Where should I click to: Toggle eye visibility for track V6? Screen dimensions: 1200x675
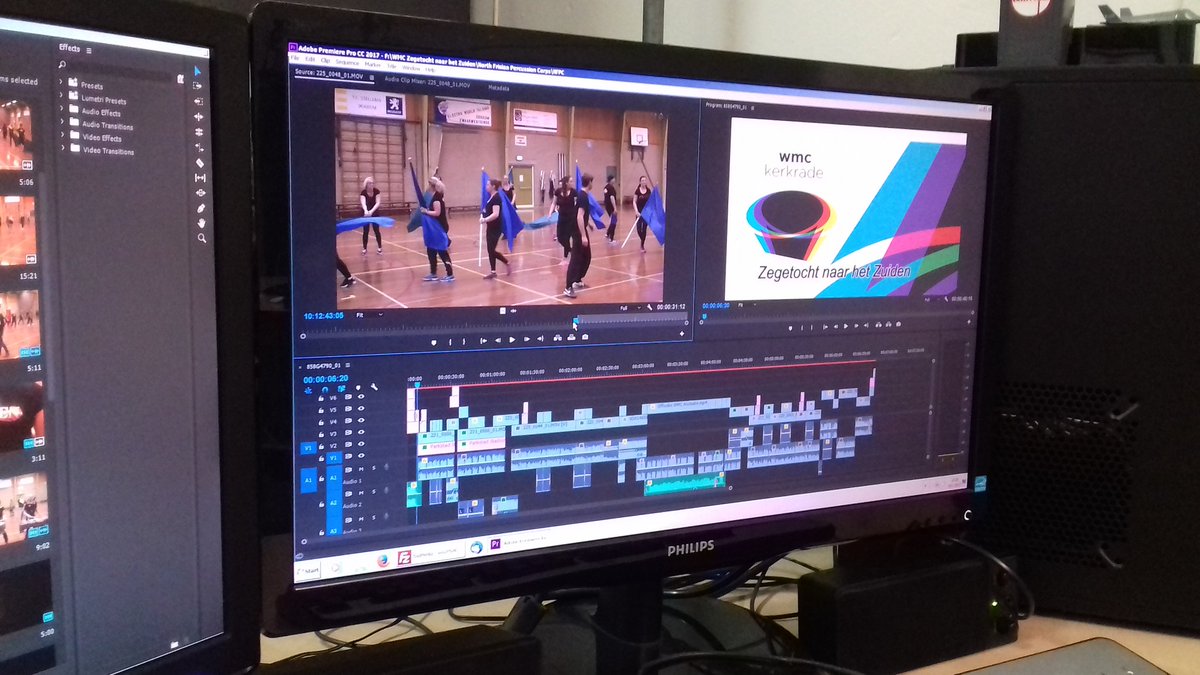point(361,396)
